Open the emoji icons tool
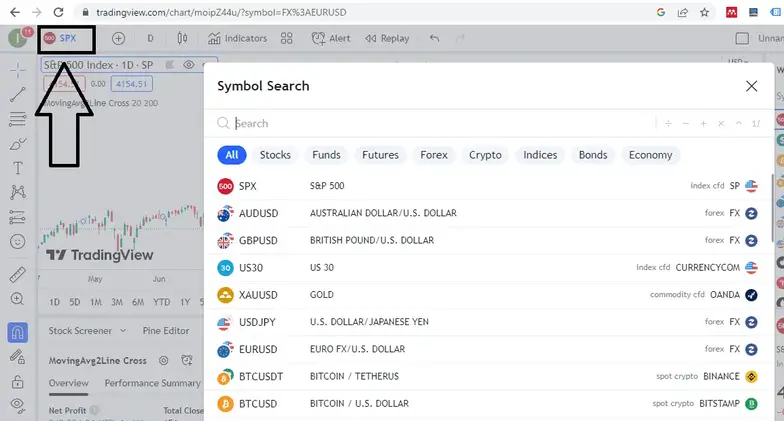Viewport: 784px width, 421px height. coord(17,241)
